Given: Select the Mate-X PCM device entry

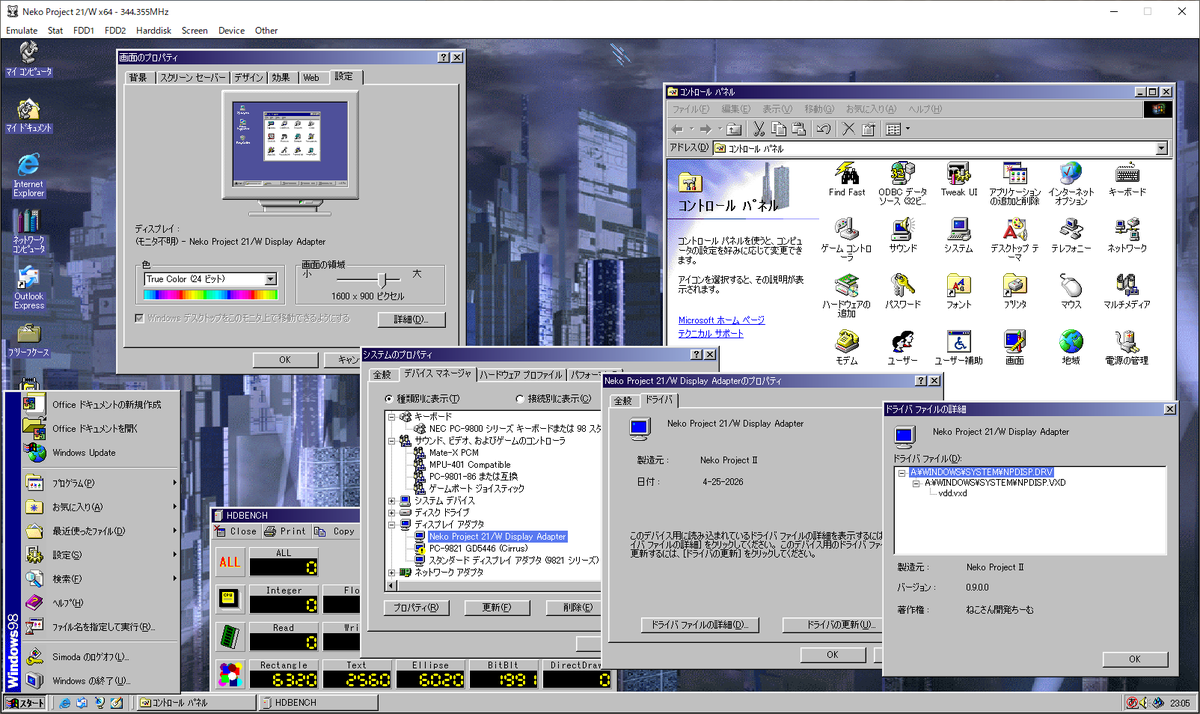Looking at the screenshot, I should coord(453,452).
